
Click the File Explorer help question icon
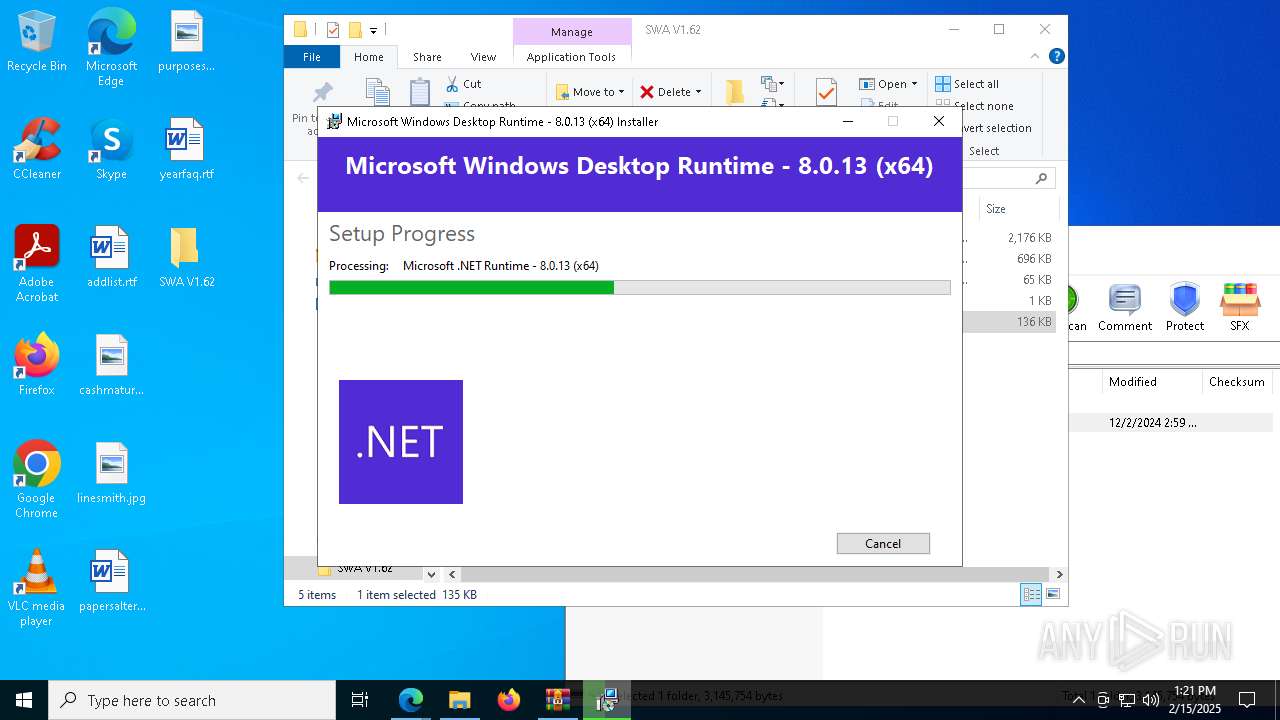(x=1056, y=57)
